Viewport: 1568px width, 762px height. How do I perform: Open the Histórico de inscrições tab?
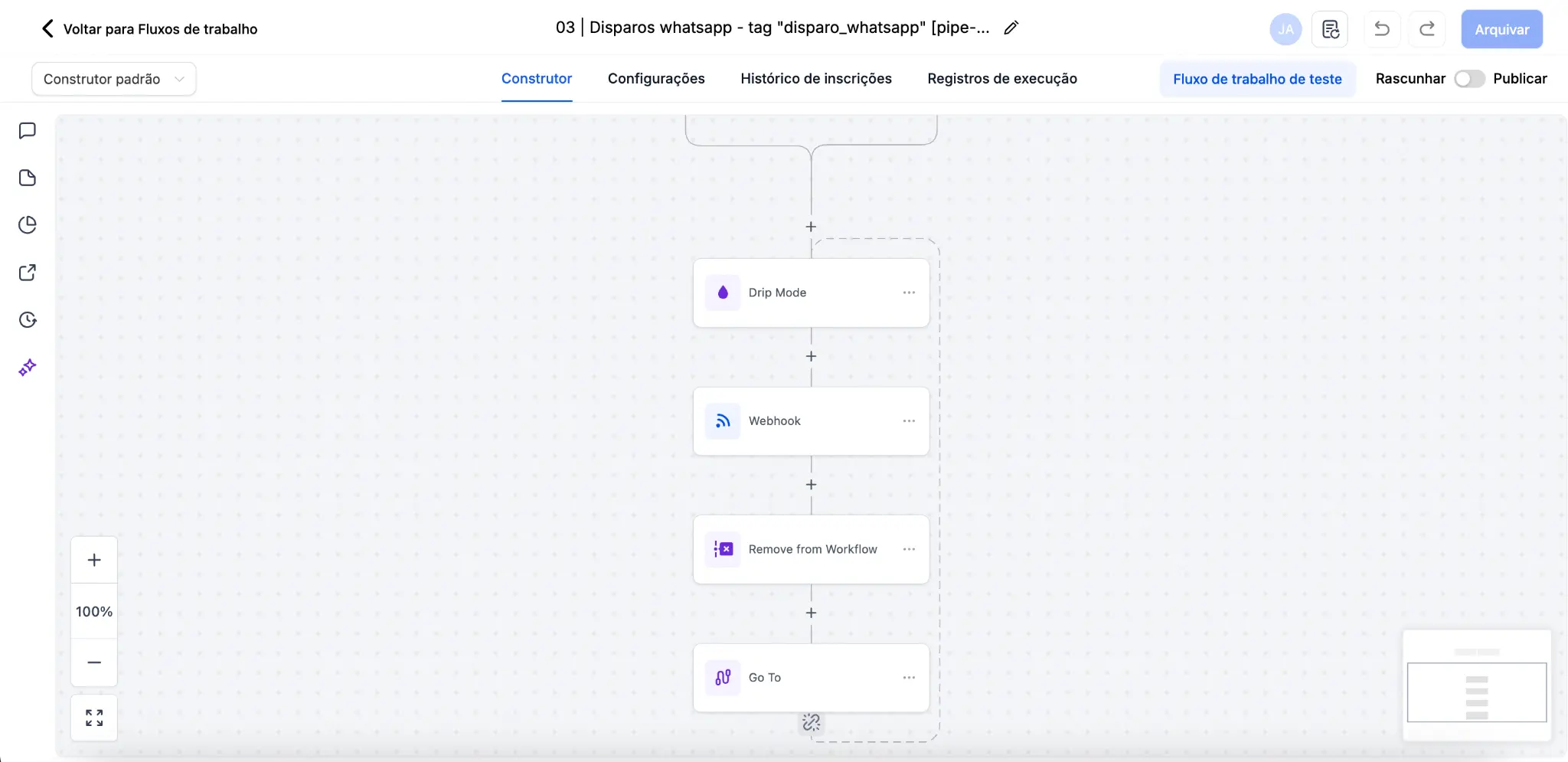click(815, 79)
